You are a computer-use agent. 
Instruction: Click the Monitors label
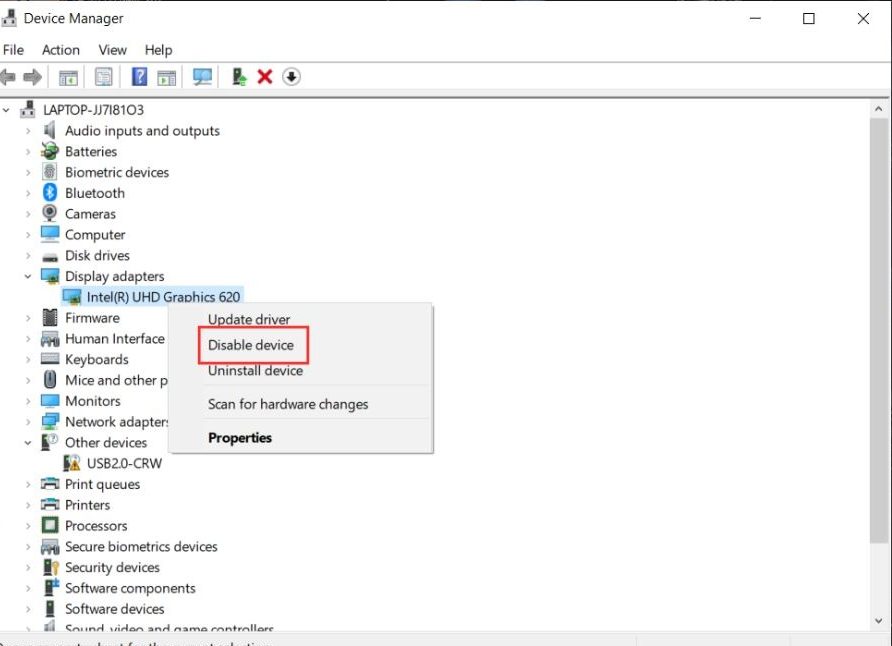(93, 401)
